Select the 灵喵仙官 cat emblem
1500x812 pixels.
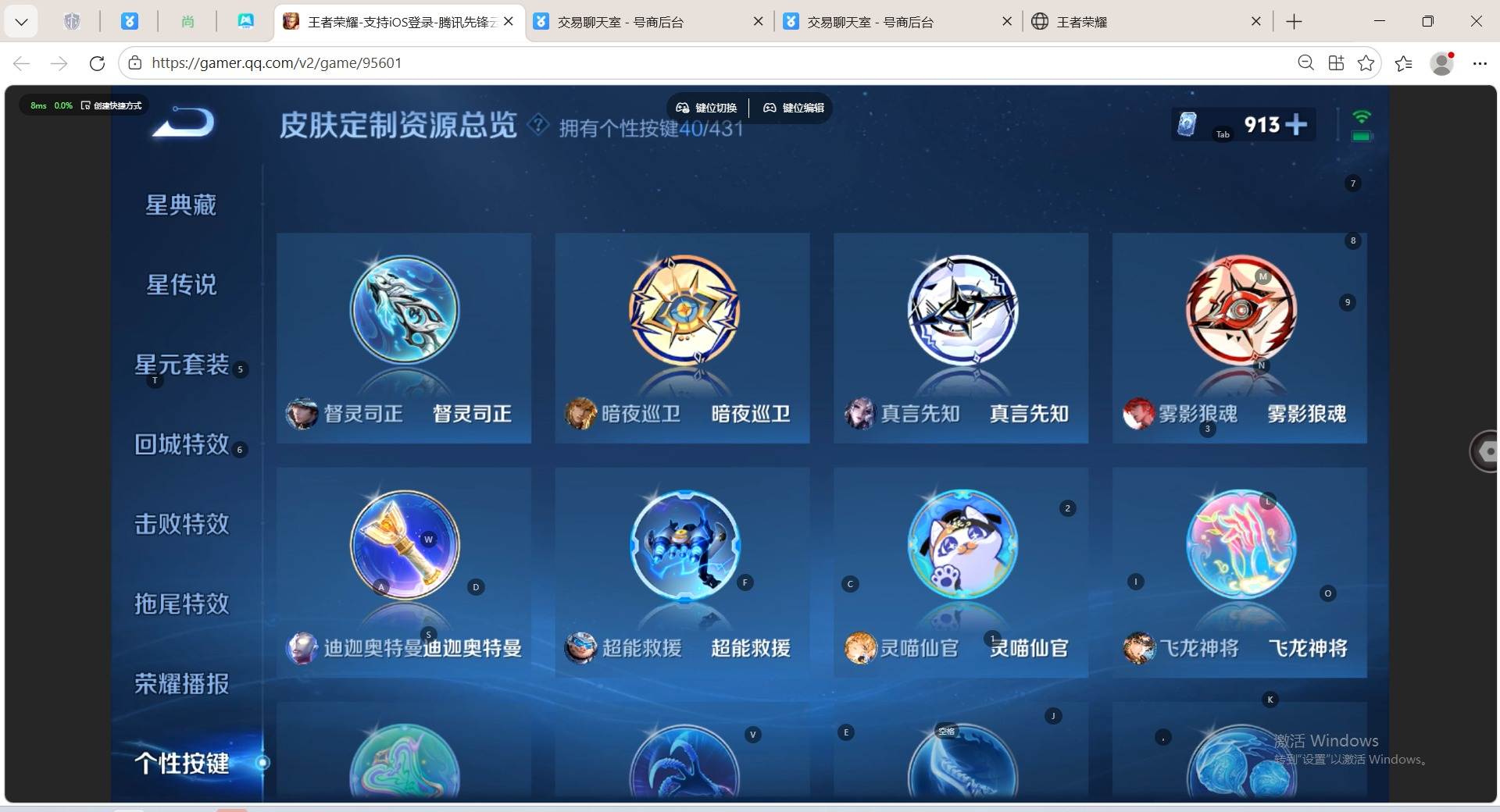(962, 545)
